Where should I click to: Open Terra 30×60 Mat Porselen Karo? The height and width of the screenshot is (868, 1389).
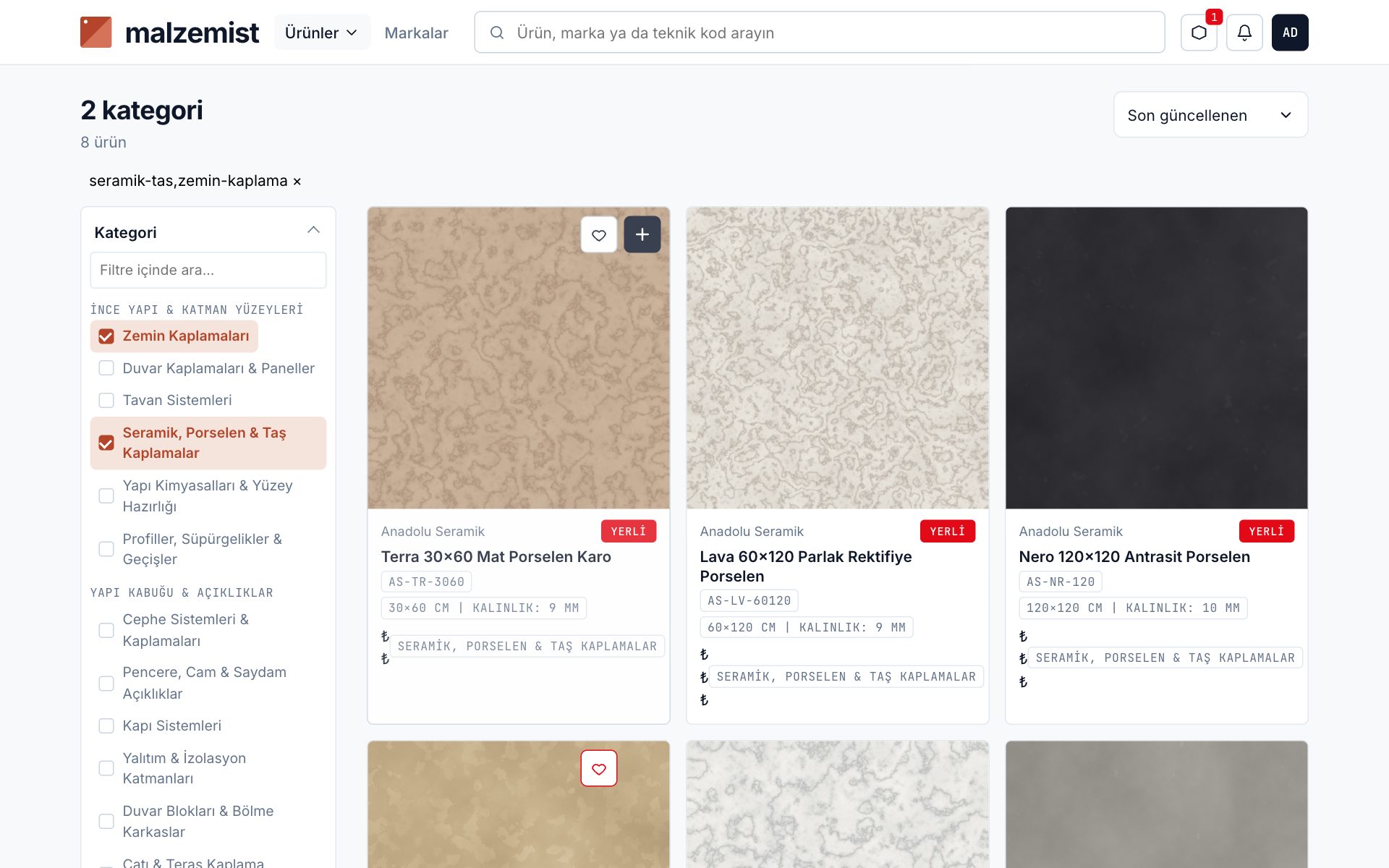pyautogui.click(x=496, y=556)
